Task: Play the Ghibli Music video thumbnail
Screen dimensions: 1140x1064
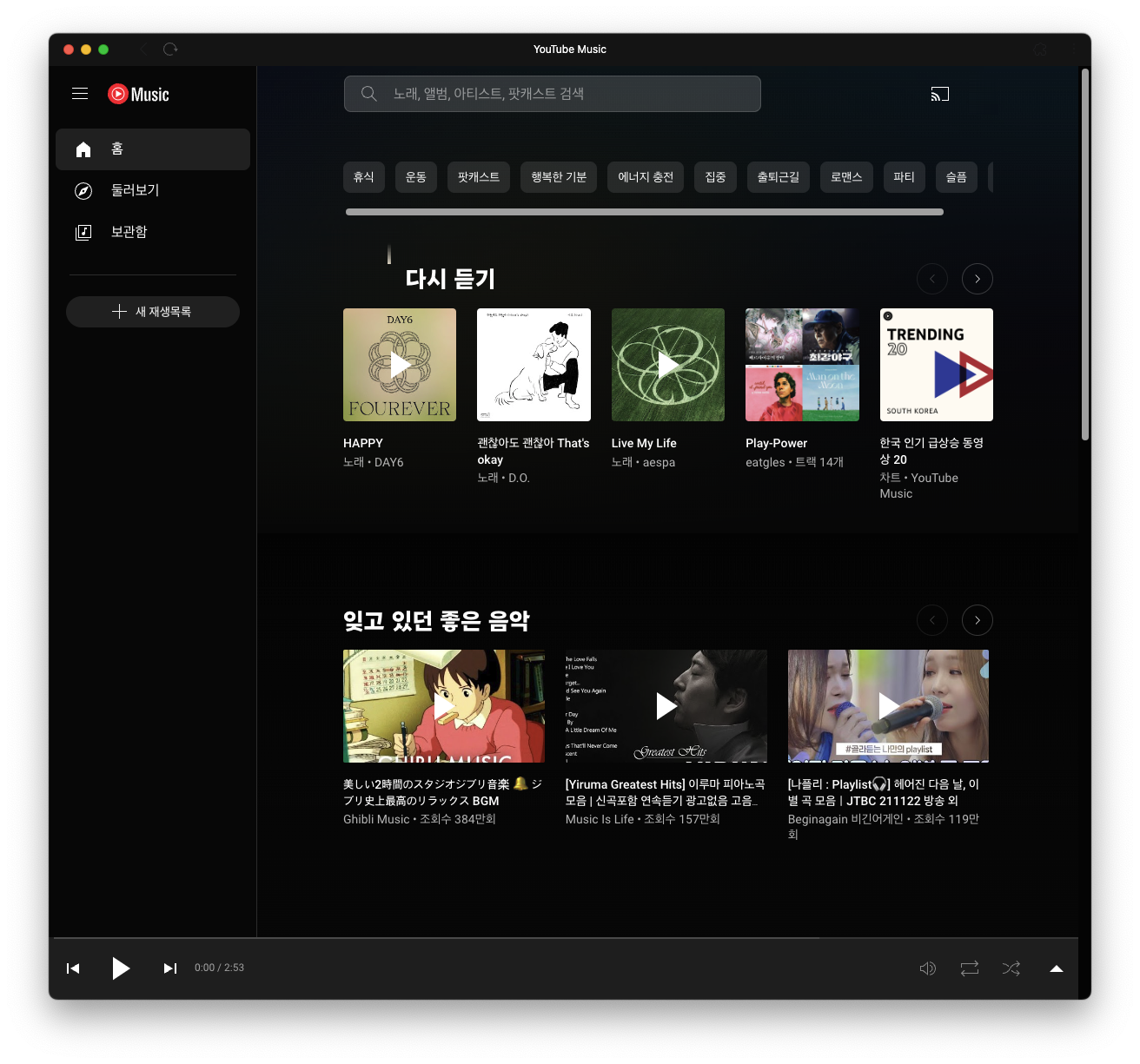Action: pos(444,706)
